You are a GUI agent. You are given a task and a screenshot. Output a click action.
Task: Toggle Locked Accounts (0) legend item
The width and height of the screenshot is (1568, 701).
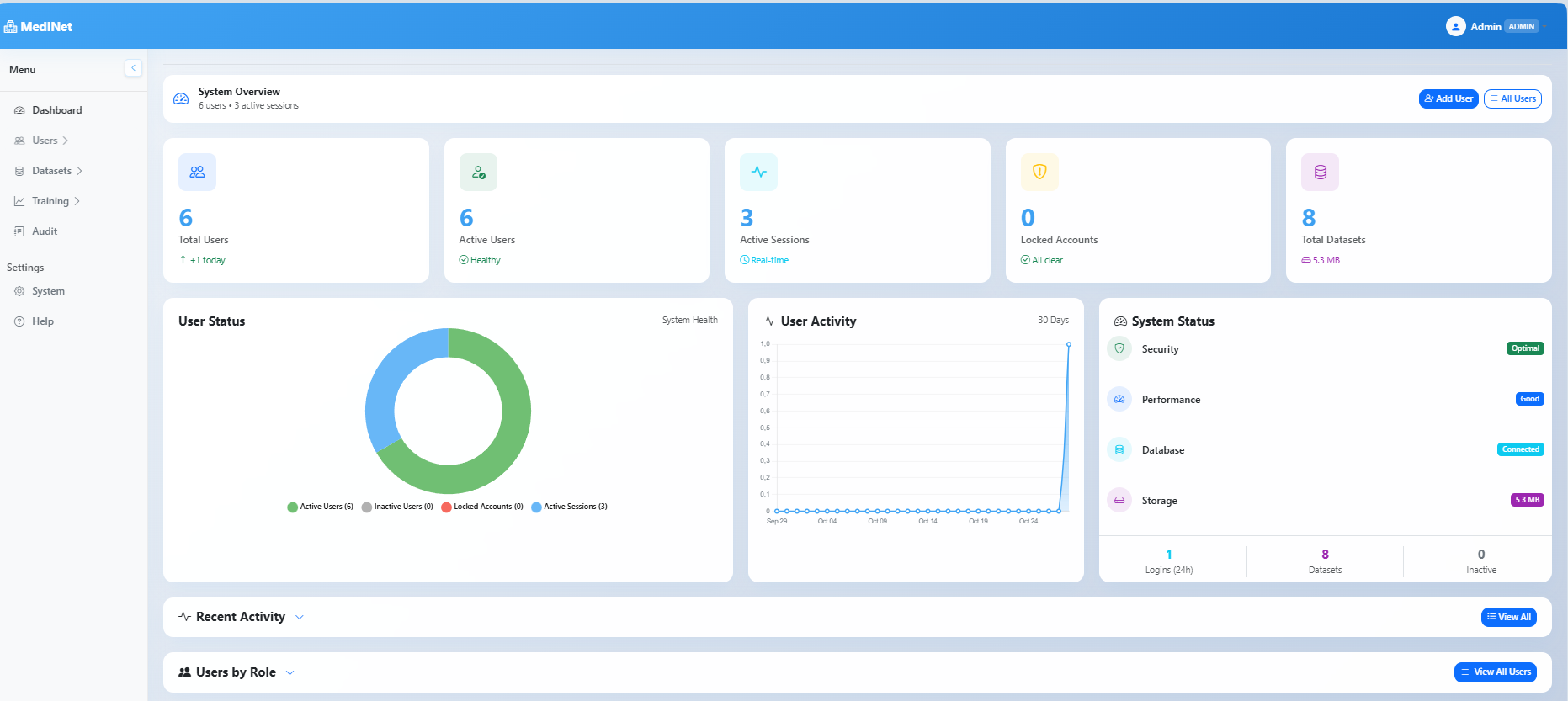(x=482, y=507)
